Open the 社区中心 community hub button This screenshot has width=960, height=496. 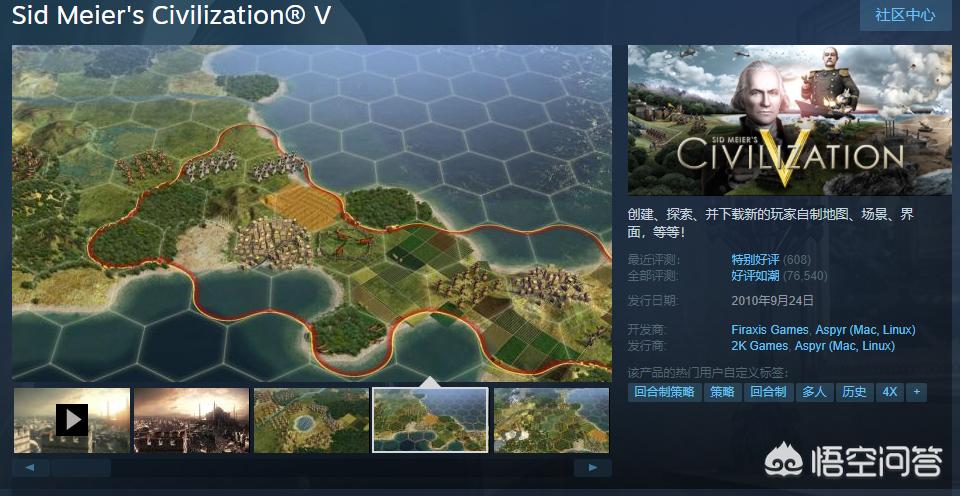pos(905,15)
